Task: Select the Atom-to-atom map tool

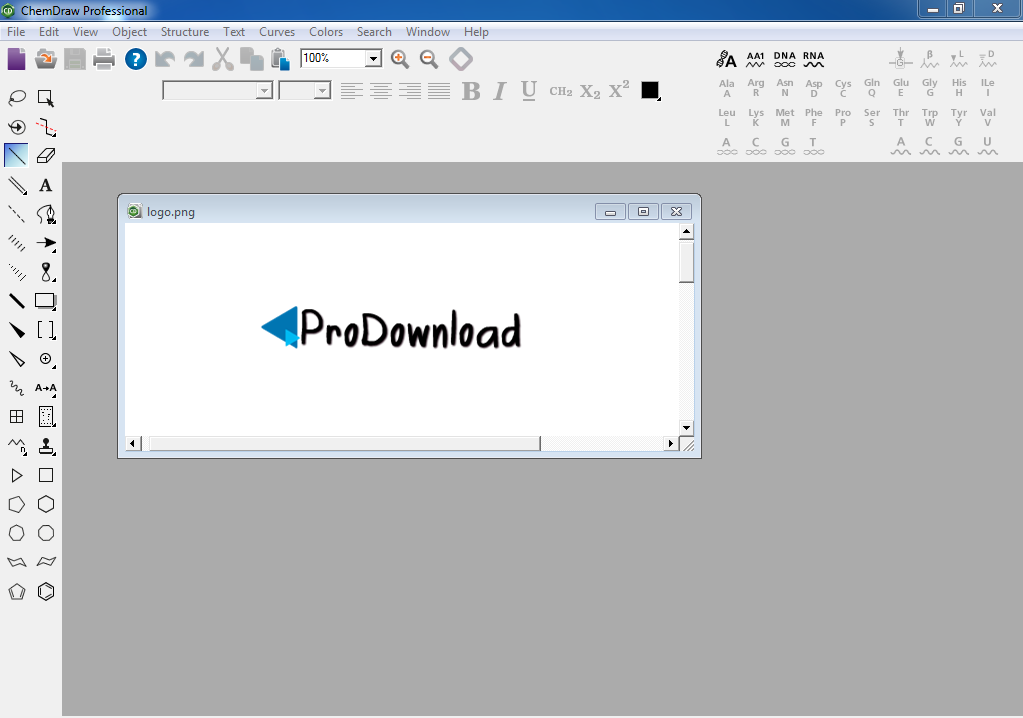Action: pos(46,387)
